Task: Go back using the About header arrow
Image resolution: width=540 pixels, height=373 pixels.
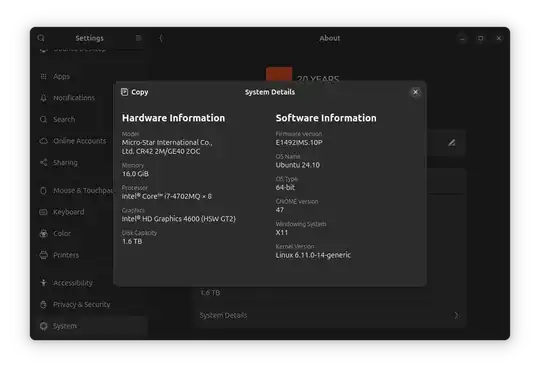Action: pos(161,38)
